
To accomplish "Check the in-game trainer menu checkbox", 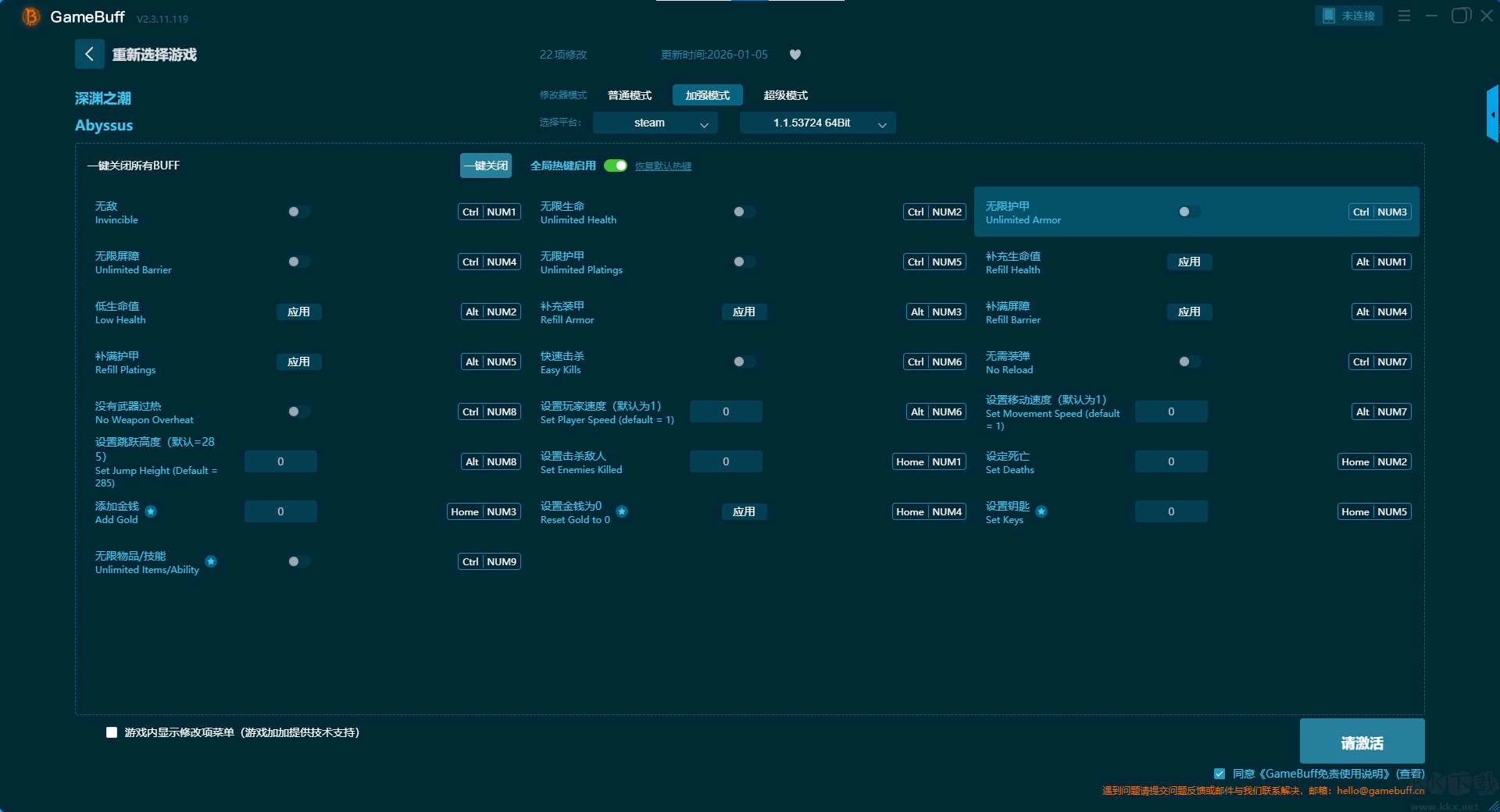I will (112, 732).
